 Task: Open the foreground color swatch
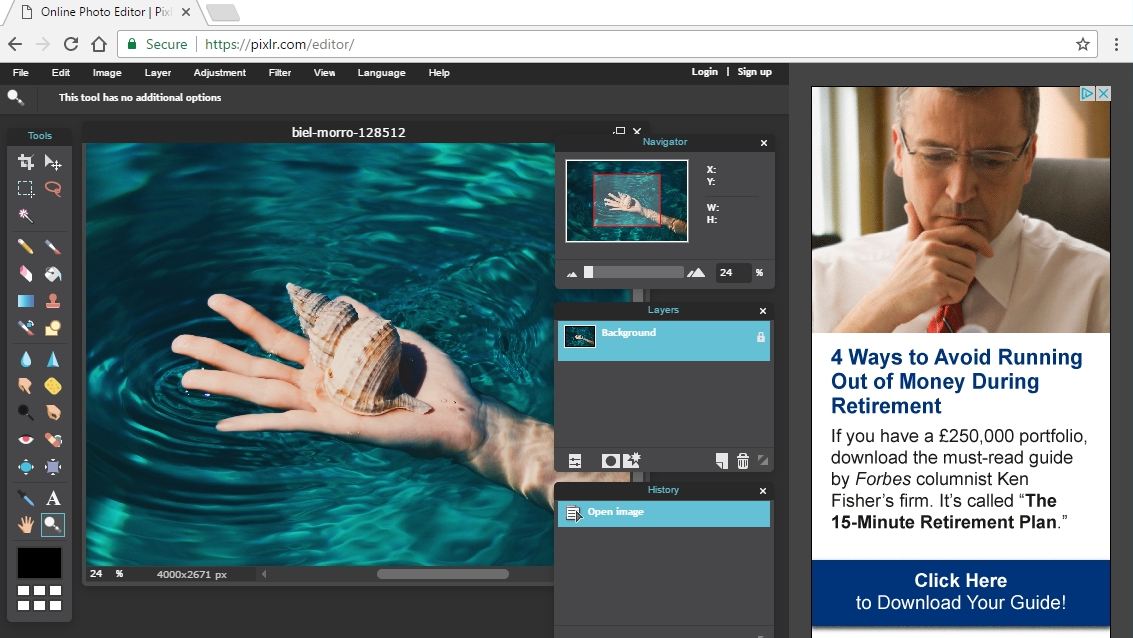point(39,563)
